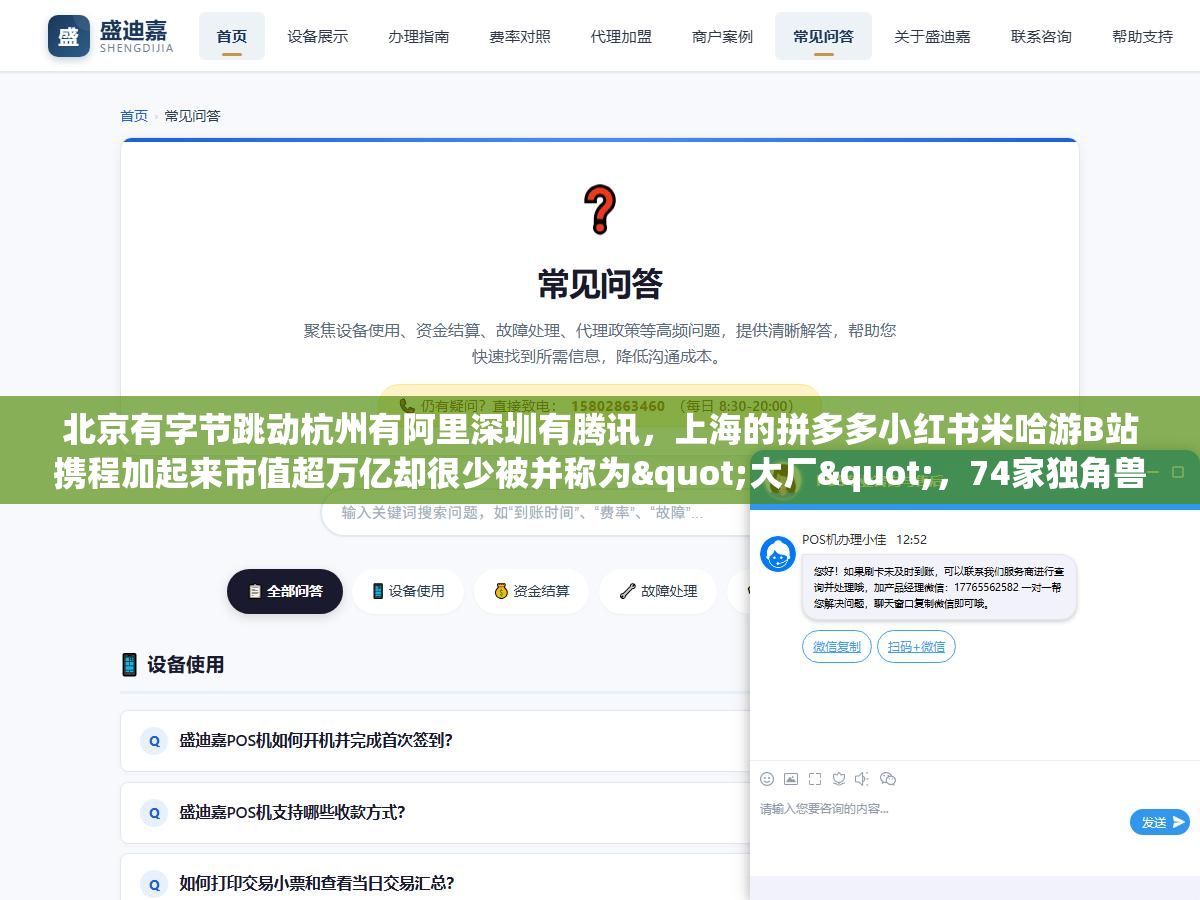The image size is (1200, 900).
Task: Click the screenshot capture icon in chat
Action: [x=815, y=779]
